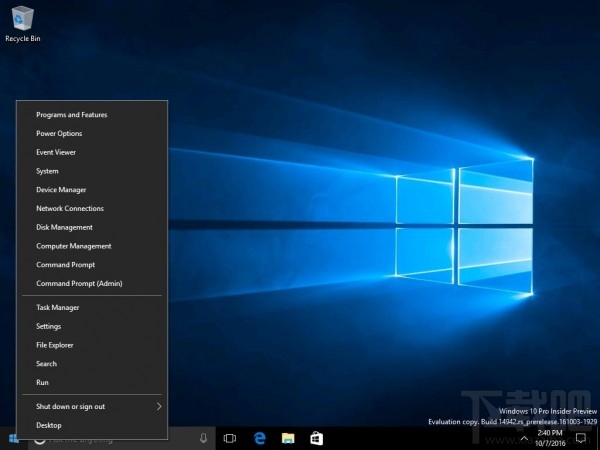Viewport: 600px width, 450px height.
Task: Click the taskbar clock and date
Action: point(550,438)
